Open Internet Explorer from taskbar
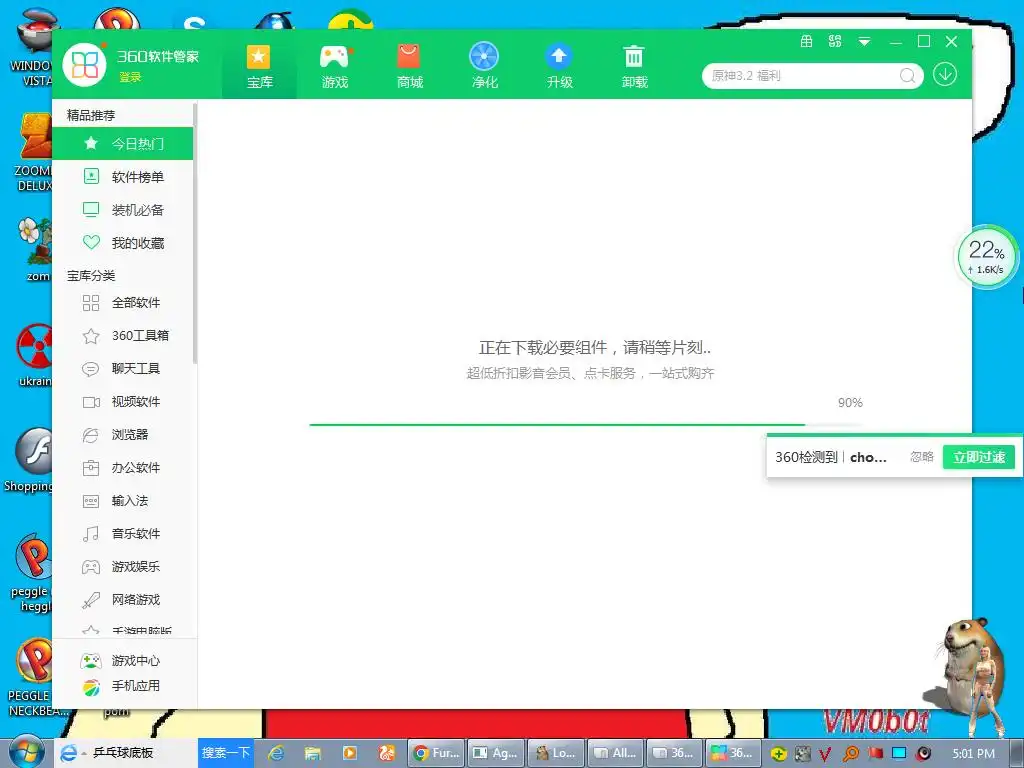Viewport: 1024px width, 768px height. pos(277,752)
